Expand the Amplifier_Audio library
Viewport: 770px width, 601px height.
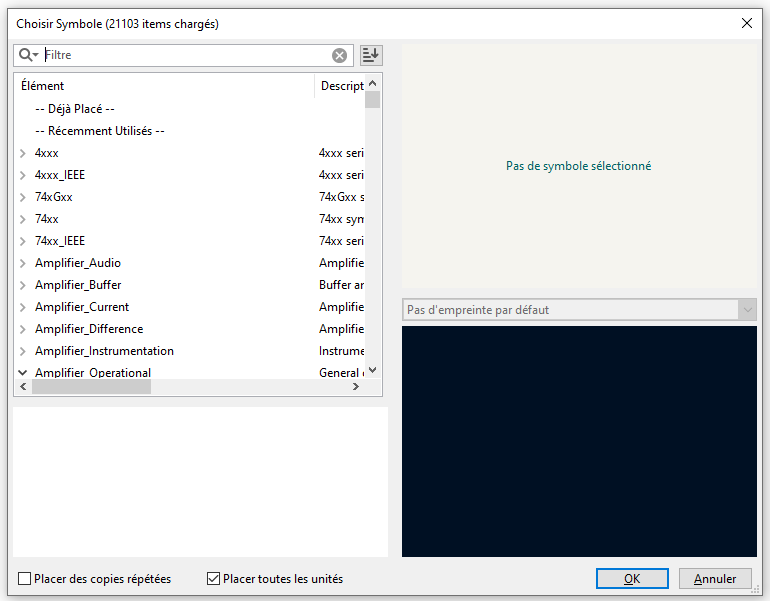coord(23,263)
